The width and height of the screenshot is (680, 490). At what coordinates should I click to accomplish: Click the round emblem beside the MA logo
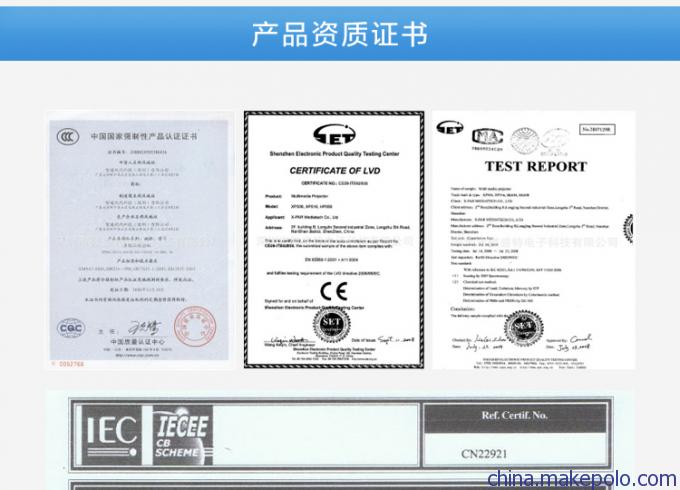(524, 140)
